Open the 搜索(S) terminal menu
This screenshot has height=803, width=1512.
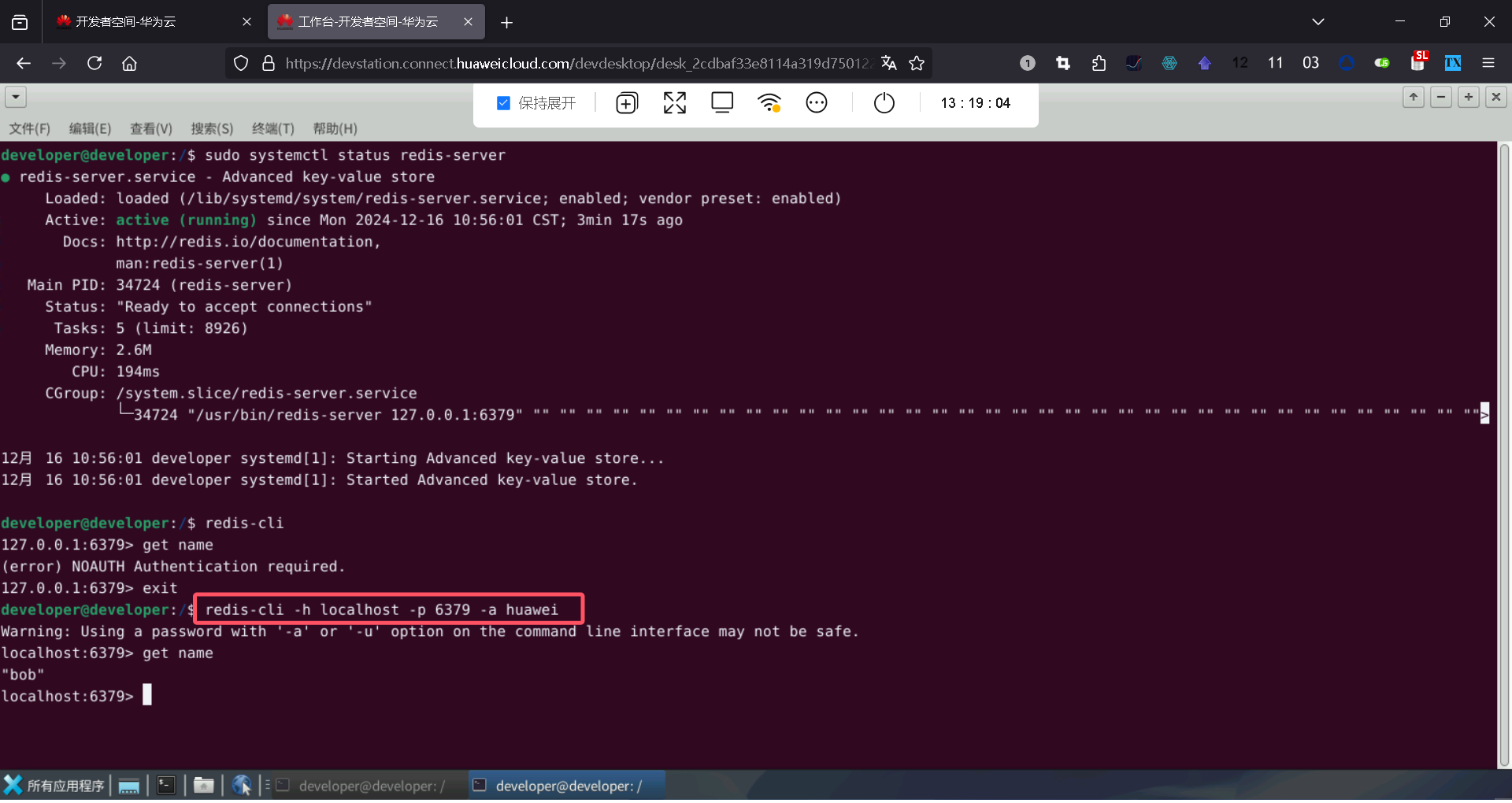(213, 128)
